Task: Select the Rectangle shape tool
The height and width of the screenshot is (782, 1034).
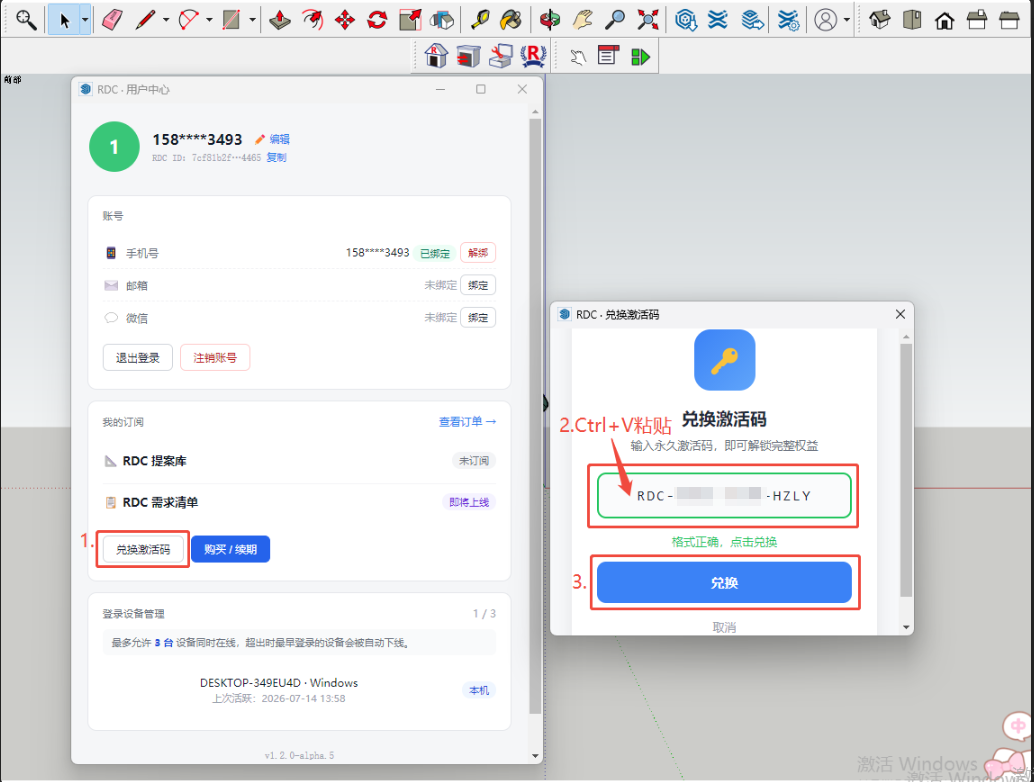Action: click(231, 20)
